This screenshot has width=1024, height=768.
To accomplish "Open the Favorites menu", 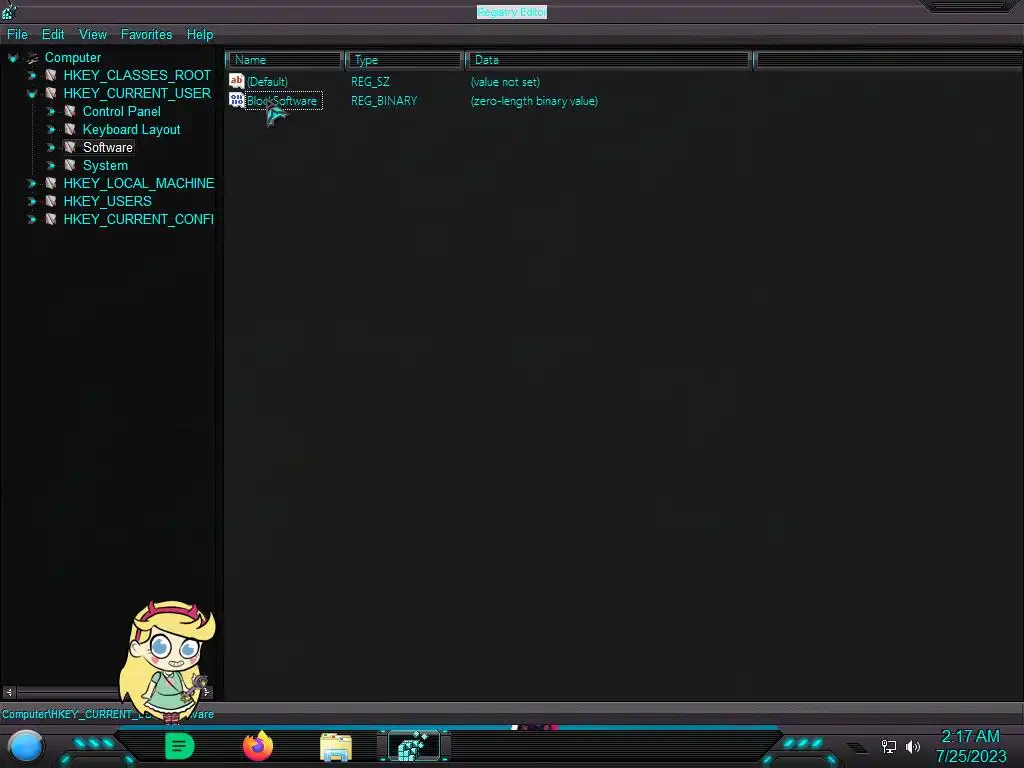I will pyautogui.click(x=146, y=35).
